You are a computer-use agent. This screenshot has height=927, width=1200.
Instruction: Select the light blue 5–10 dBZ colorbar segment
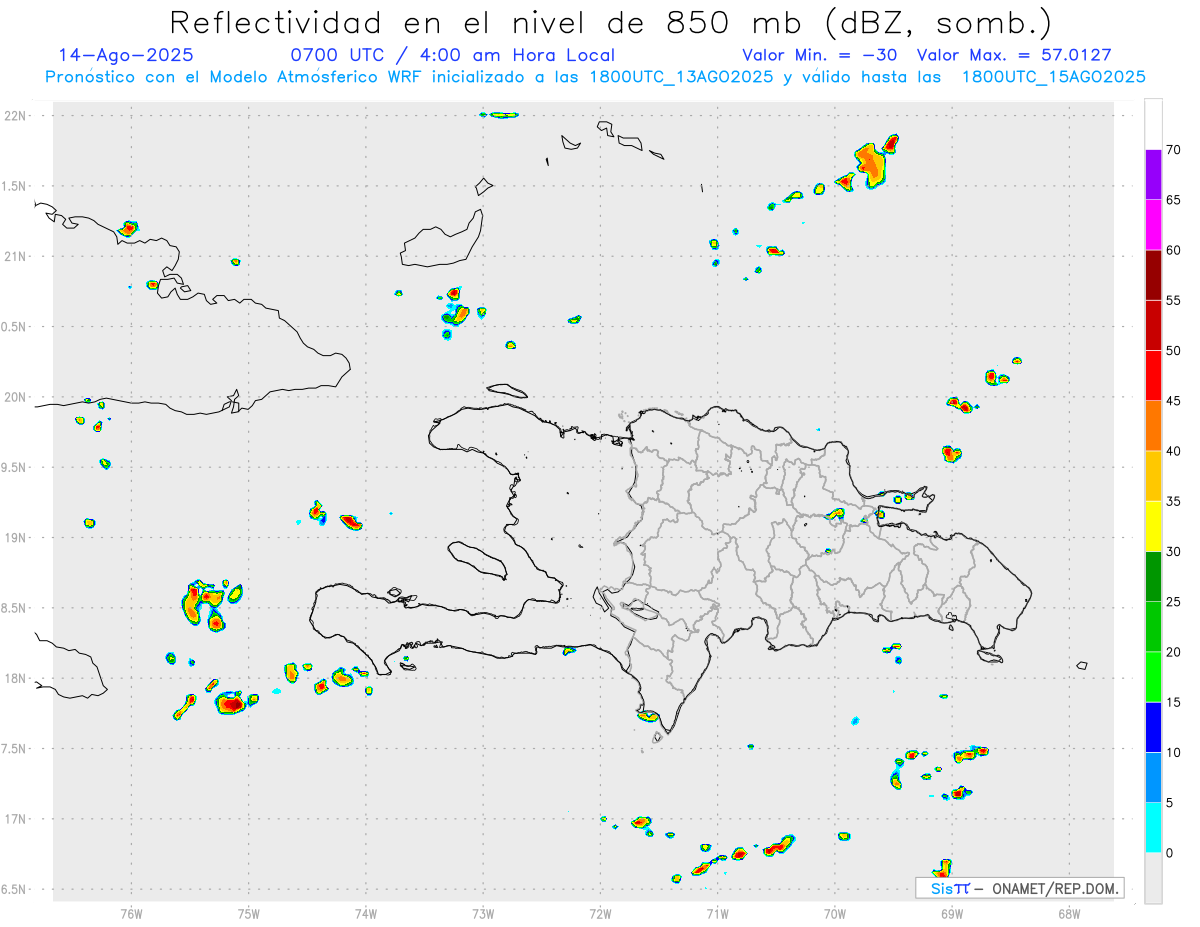click(1153, 778)
